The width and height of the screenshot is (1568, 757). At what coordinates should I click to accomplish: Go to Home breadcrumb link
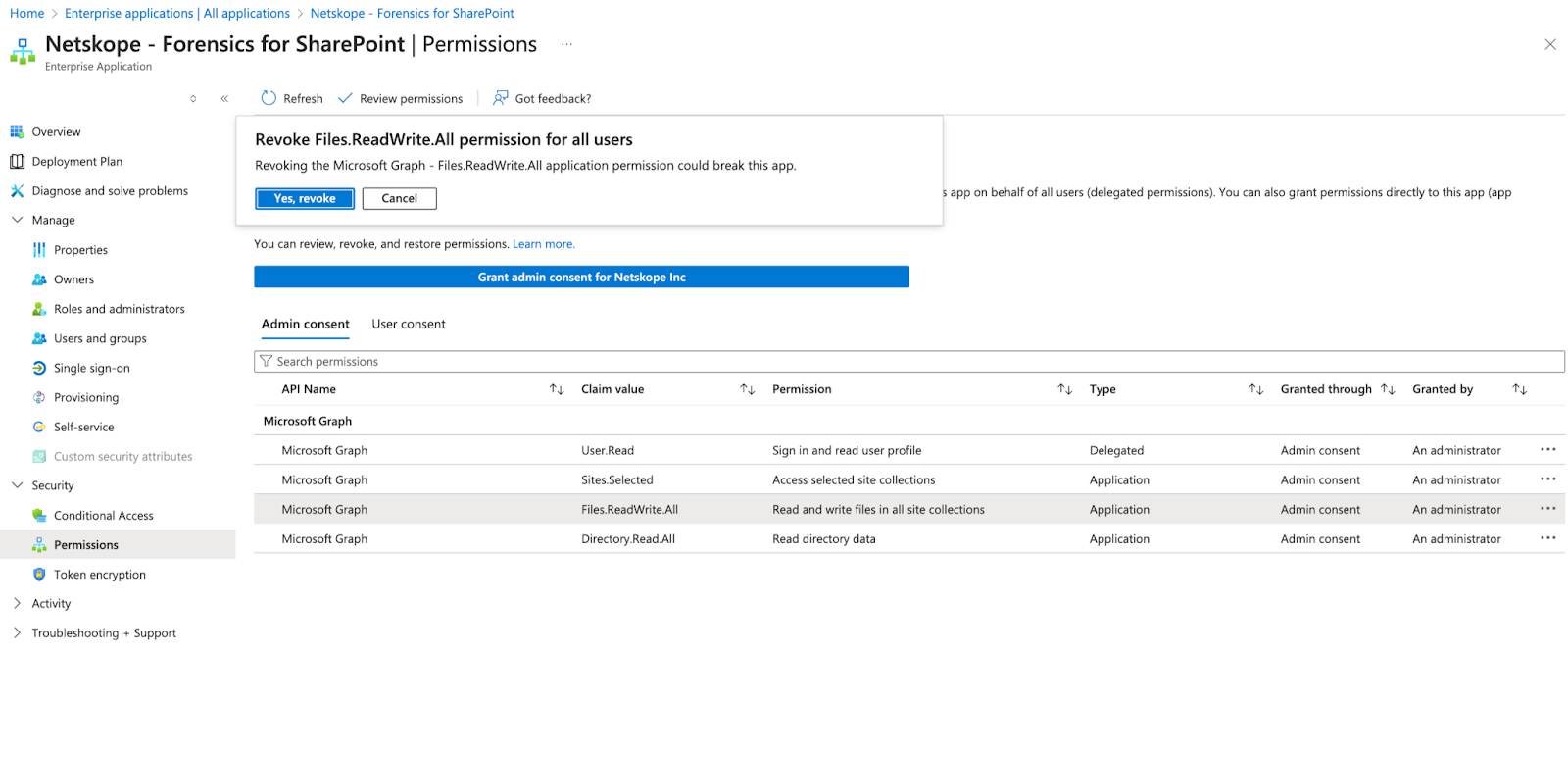(27, 13)
